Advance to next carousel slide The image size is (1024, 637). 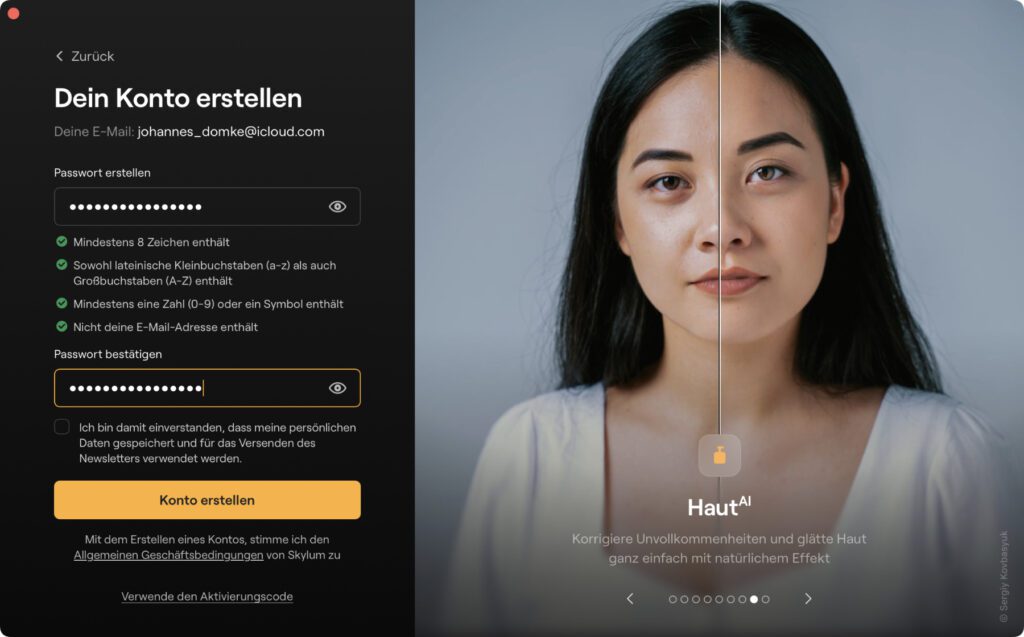tap(808, 598)
